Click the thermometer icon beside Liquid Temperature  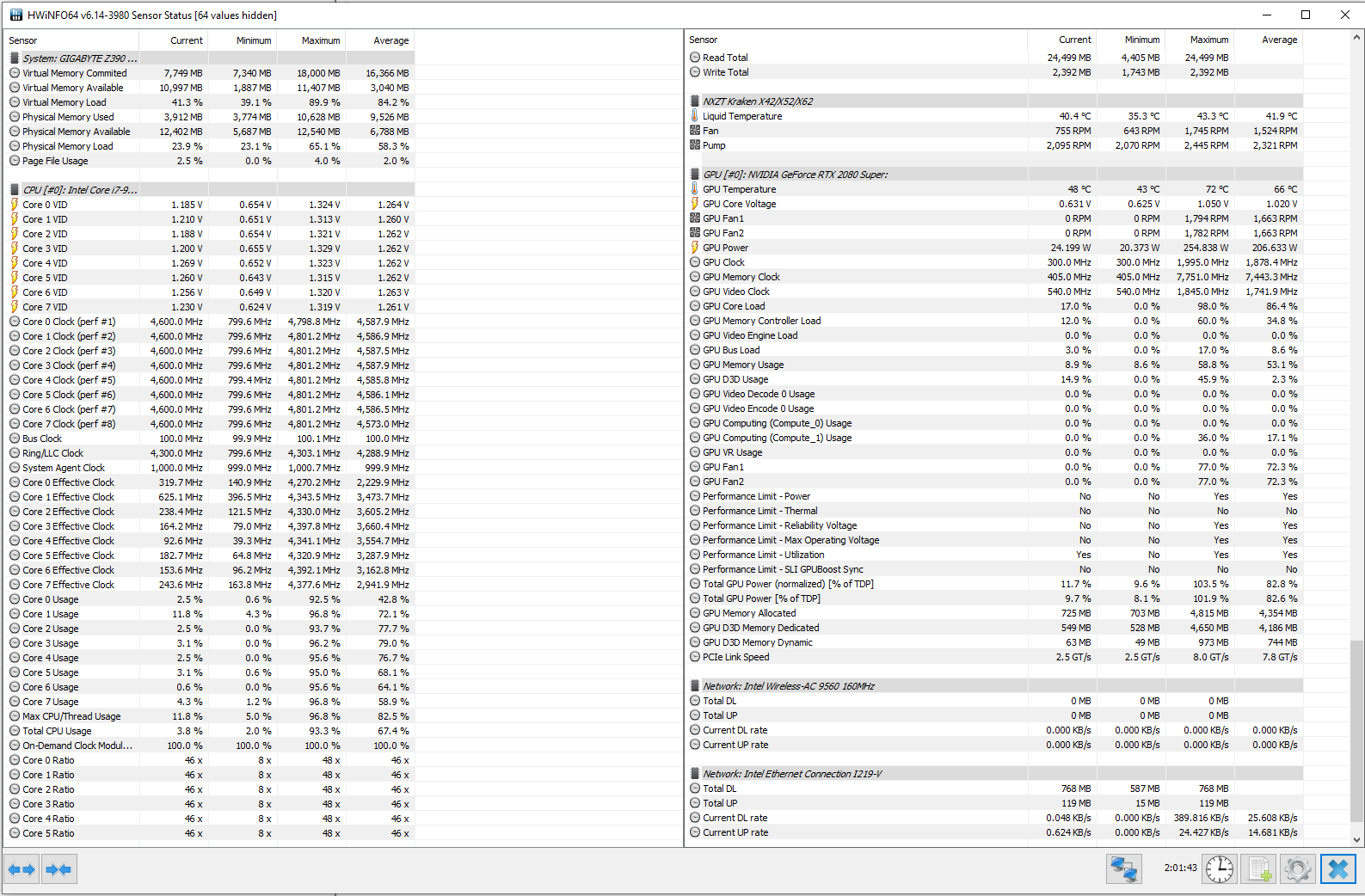[695, 116]
